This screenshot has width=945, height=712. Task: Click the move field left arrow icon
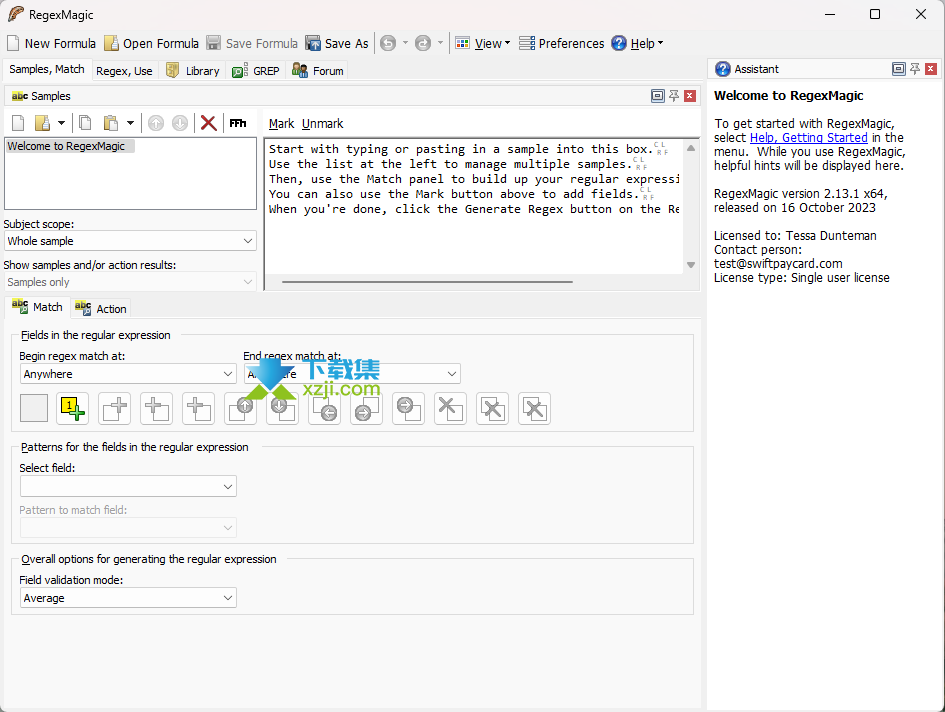[x=324, y=408]
